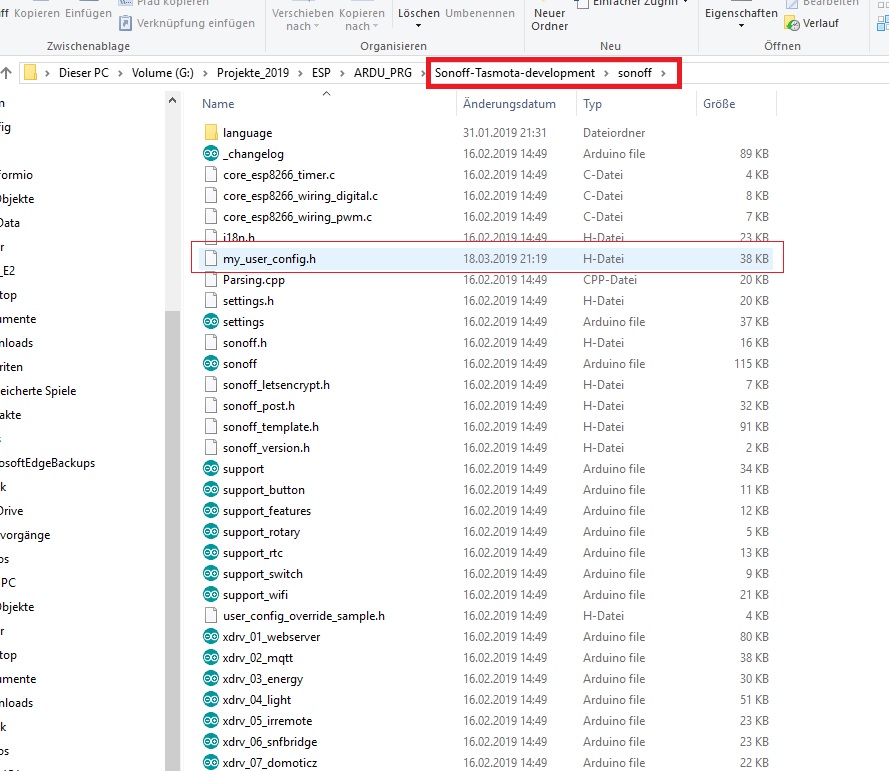Screen dimensions: 889x771
Task: Click the support_button Arduino icon
Action: [211, 489]
